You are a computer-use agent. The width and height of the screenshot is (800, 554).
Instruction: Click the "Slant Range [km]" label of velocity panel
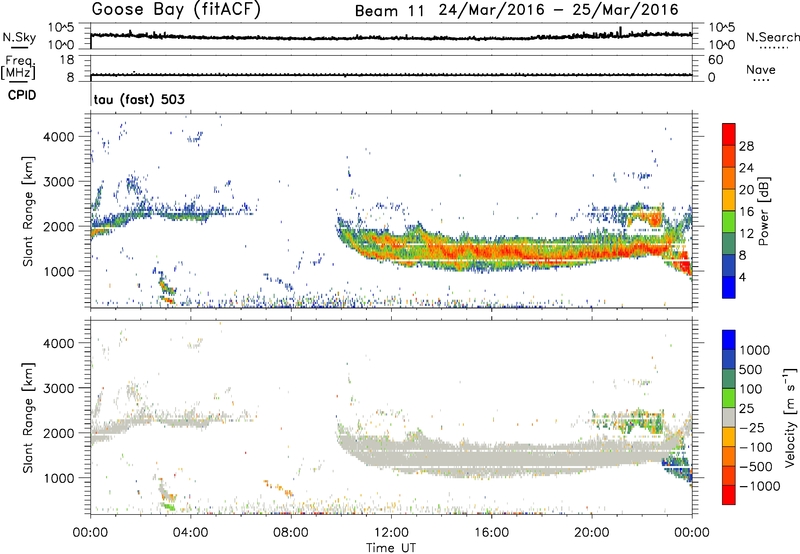tap(28, 417)
